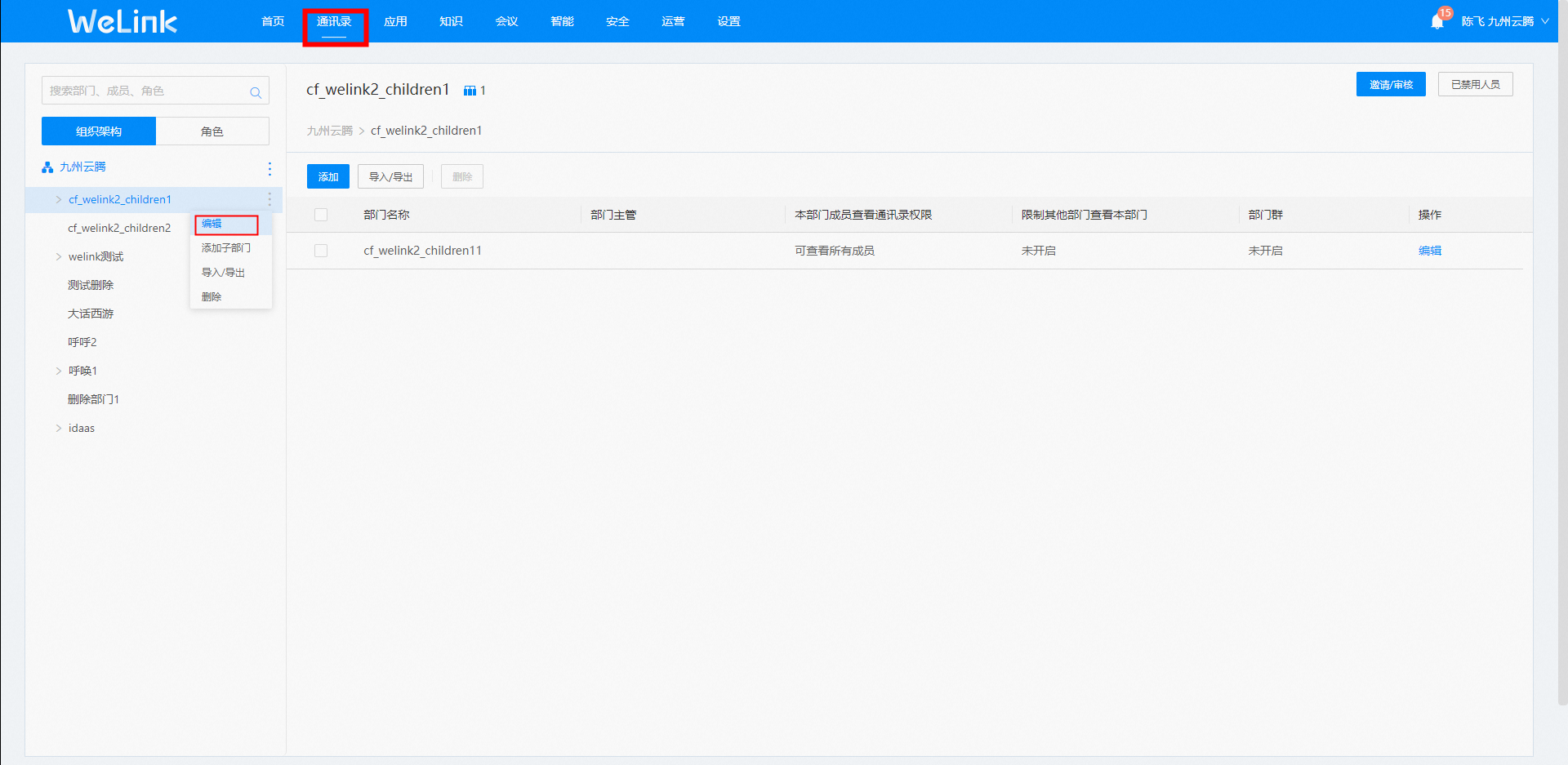Open three-dot menu for cf_welink2_children1

point(269,199)
